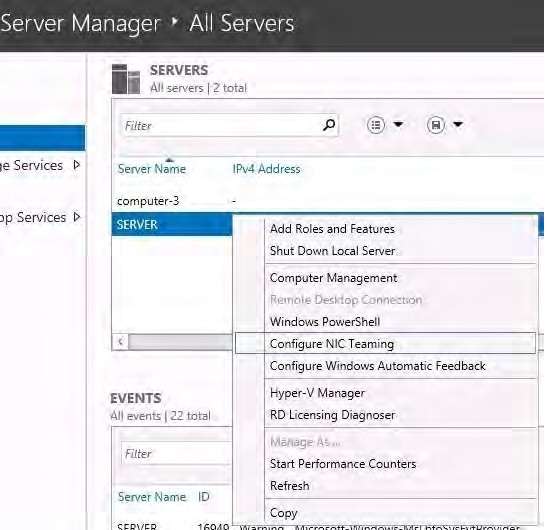Click the search magnifier in Servers filter
The width and height of the screenshot is (551, 530).
pos(329,125)
